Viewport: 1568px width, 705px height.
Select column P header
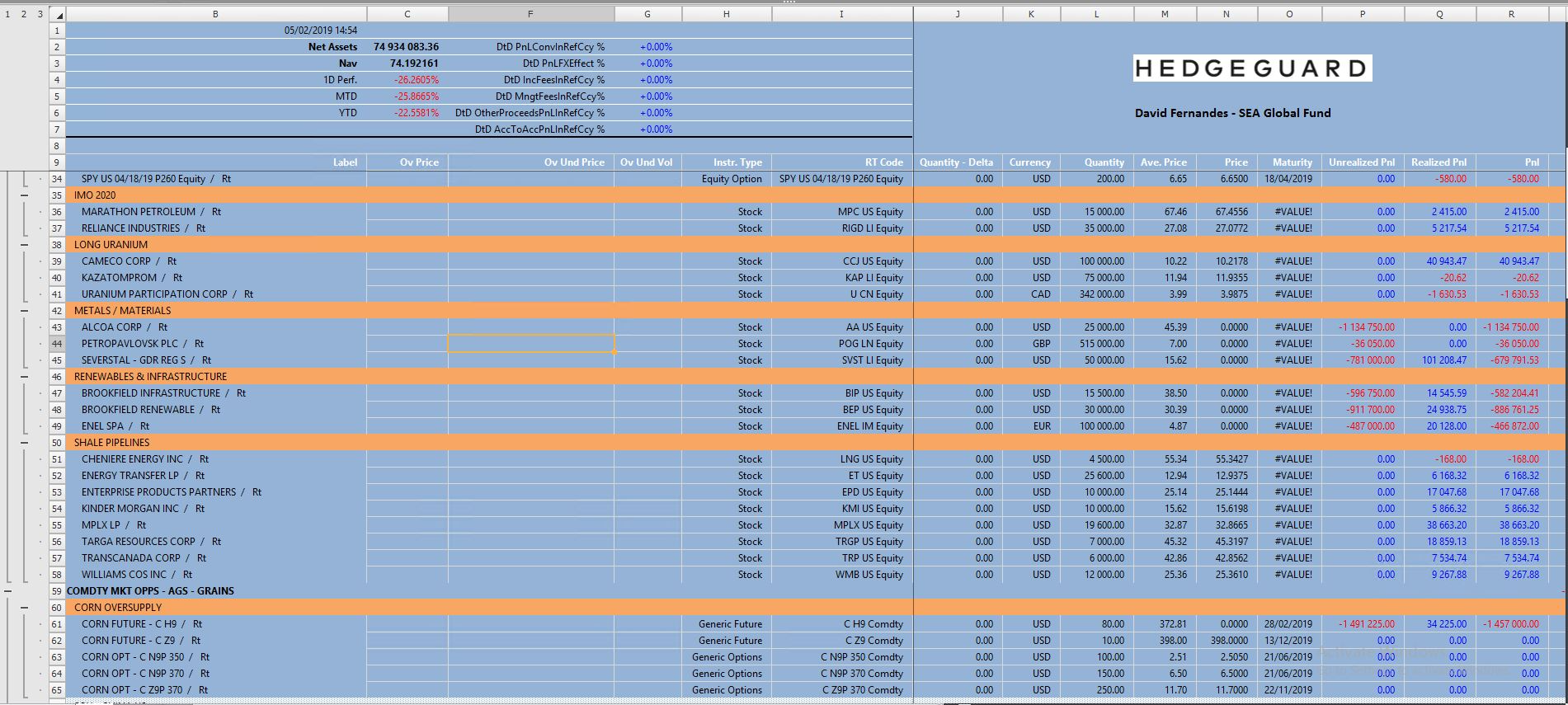click(1363, 14)
